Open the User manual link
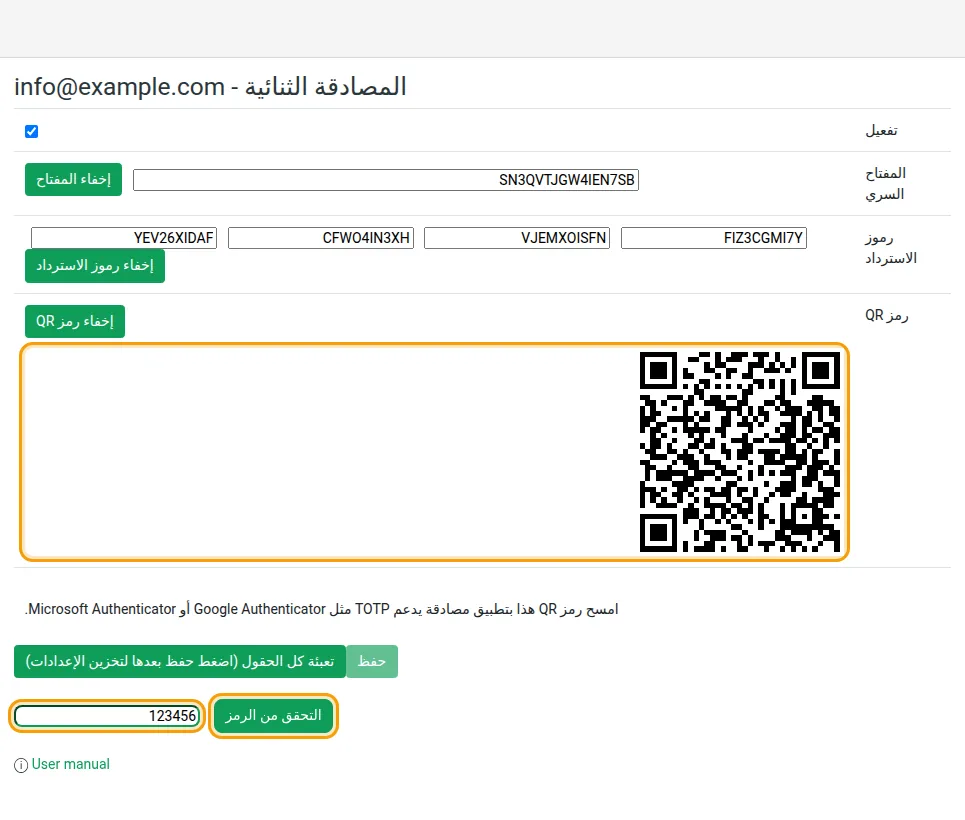Viewport: 965px width, 820px height. coord(71,764)
